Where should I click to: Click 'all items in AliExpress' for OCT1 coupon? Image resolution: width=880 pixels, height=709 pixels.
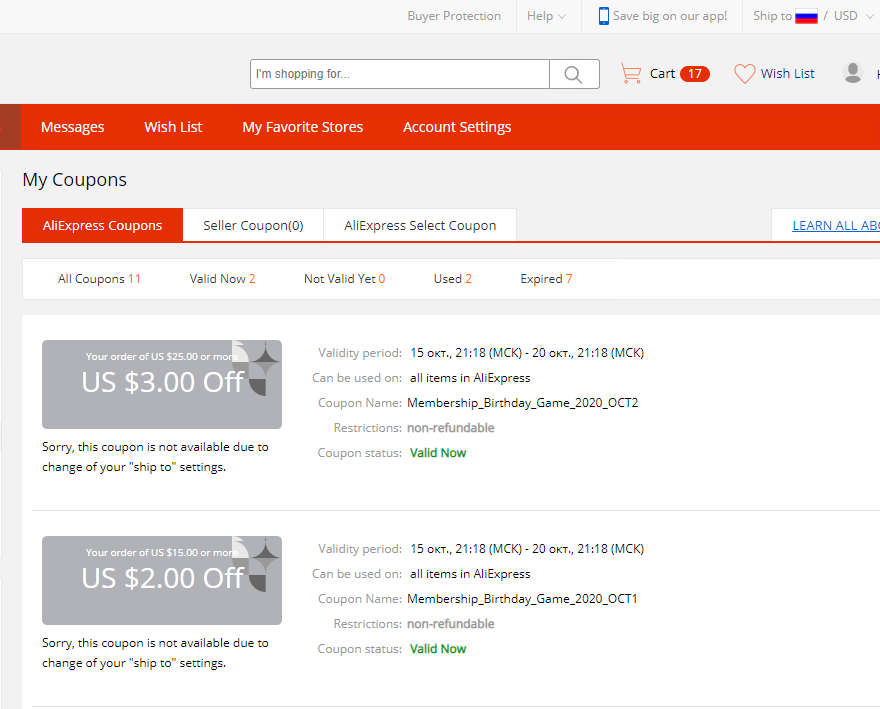click(x=470, y=574)
